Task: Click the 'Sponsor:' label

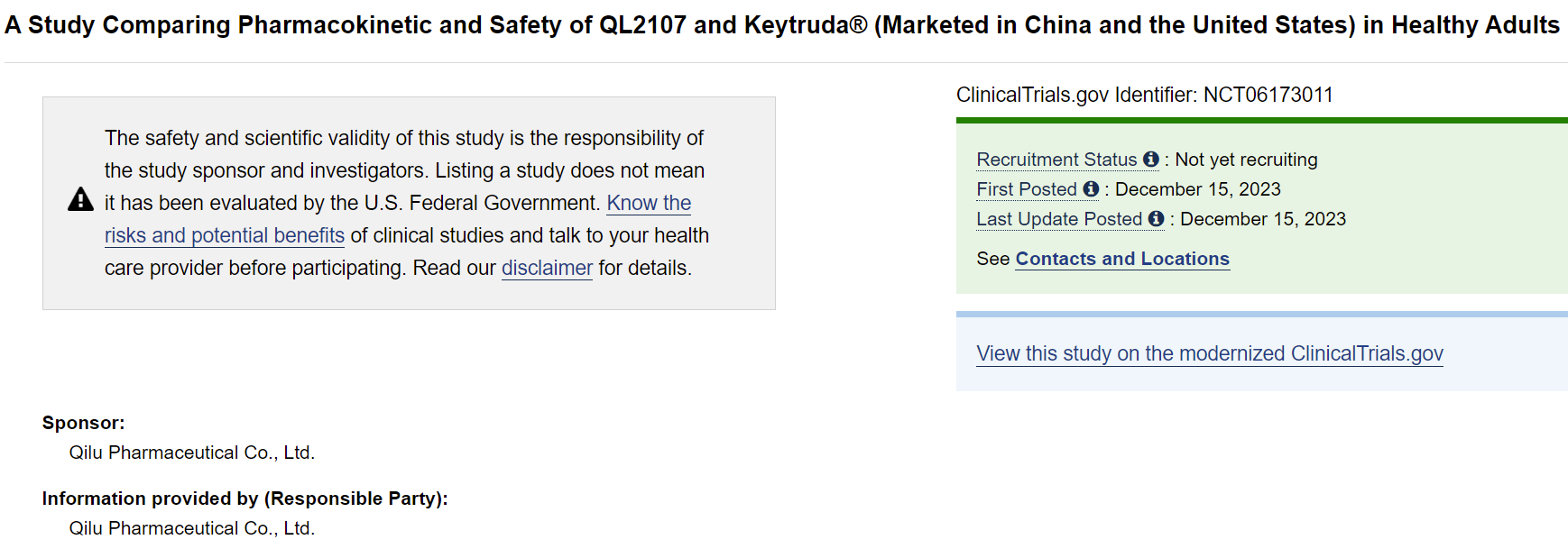Action: point(83,423)
